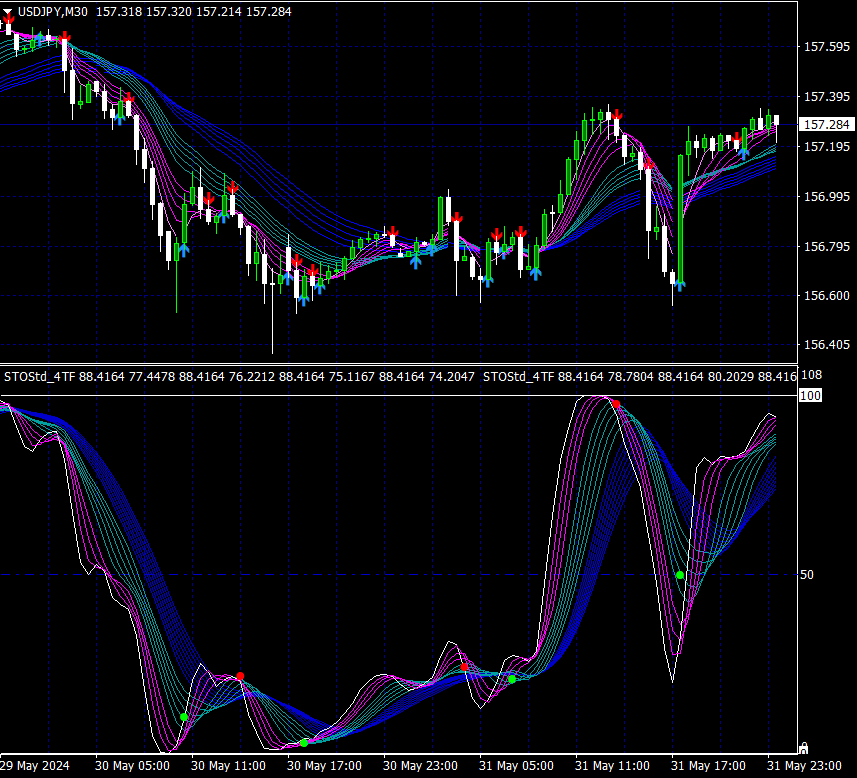The height and width of the screenshot is (778, 857).
Task: Click the red down arrow at the 31 May 11:00 price peak
Action: 617,115
